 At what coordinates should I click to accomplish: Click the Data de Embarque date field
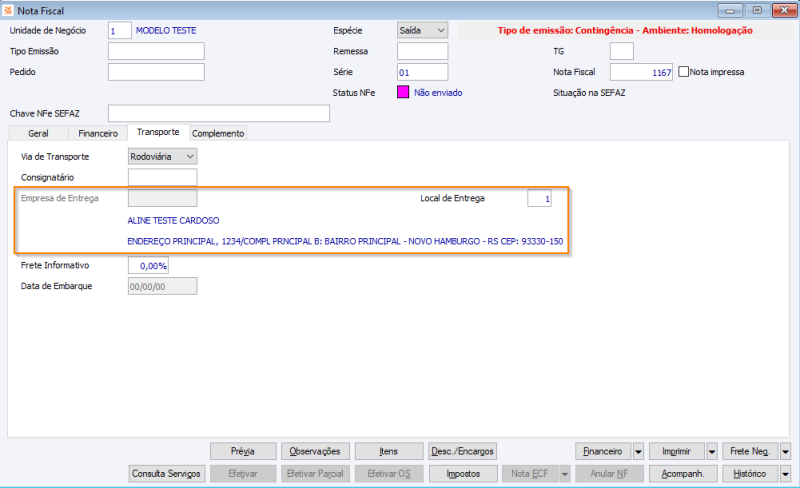pos(162,286)
